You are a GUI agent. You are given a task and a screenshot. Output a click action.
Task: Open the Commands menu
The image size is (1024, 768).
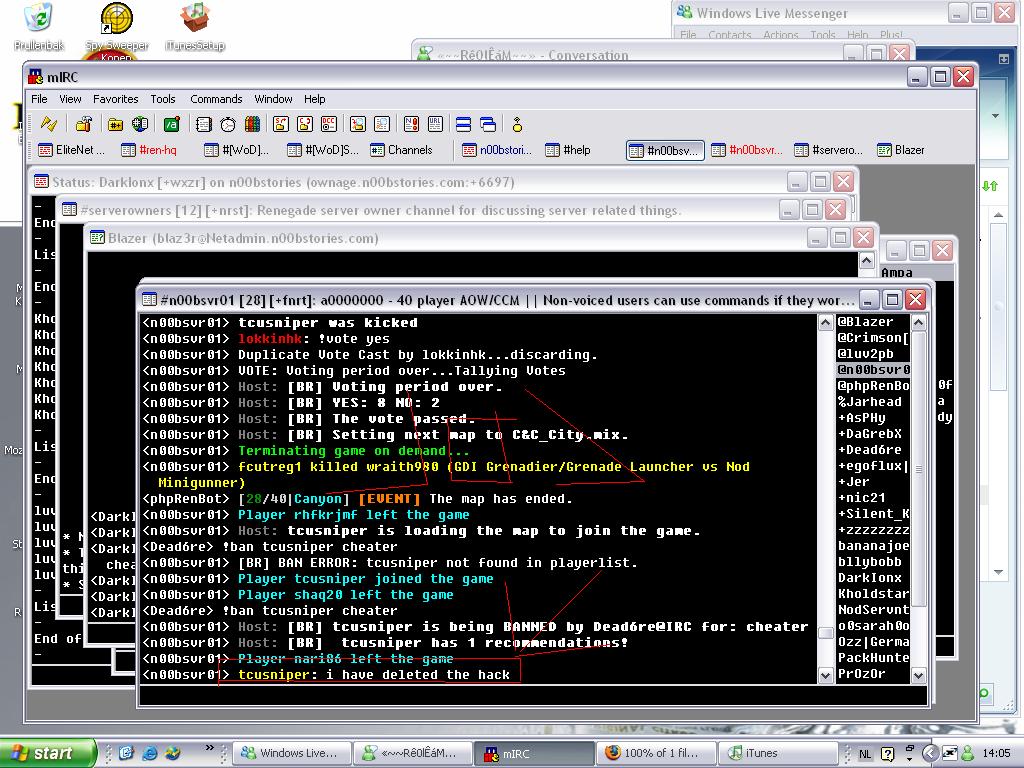pyautogui.click(x=216, y=99)
